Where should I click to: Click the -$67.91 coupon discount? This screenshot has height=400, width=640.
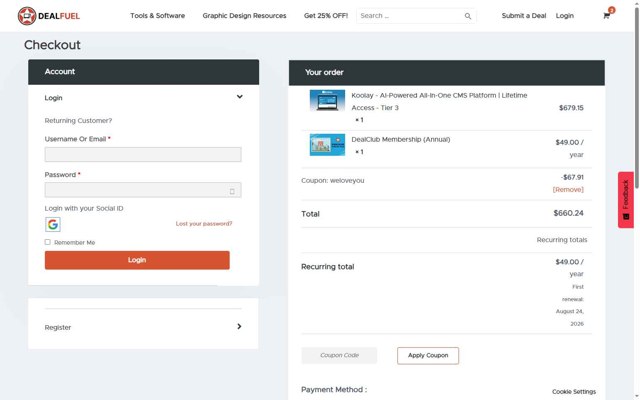pyautogui.click(x=572, y=178)
